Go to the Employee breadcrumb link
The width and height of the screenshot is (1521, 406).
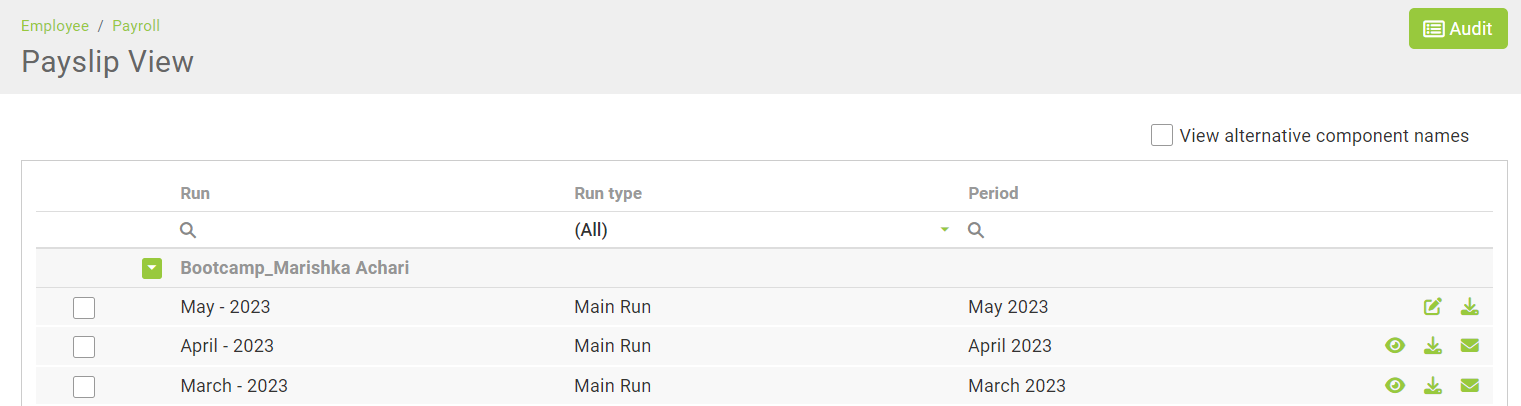[x=55, y=26]
